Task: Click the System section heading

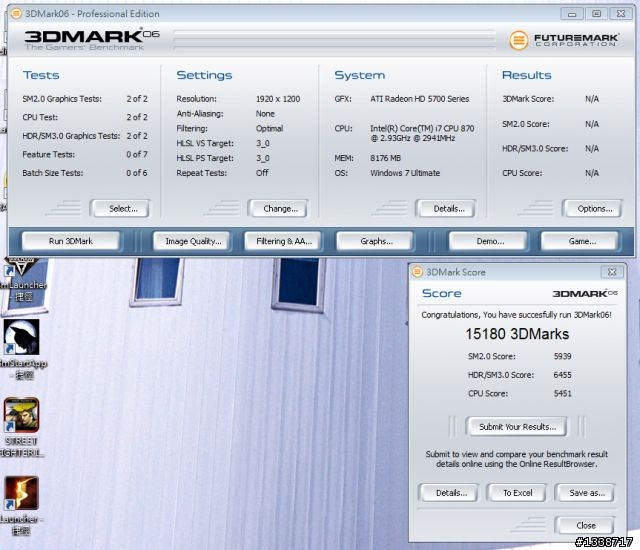Action: (359, 75)
